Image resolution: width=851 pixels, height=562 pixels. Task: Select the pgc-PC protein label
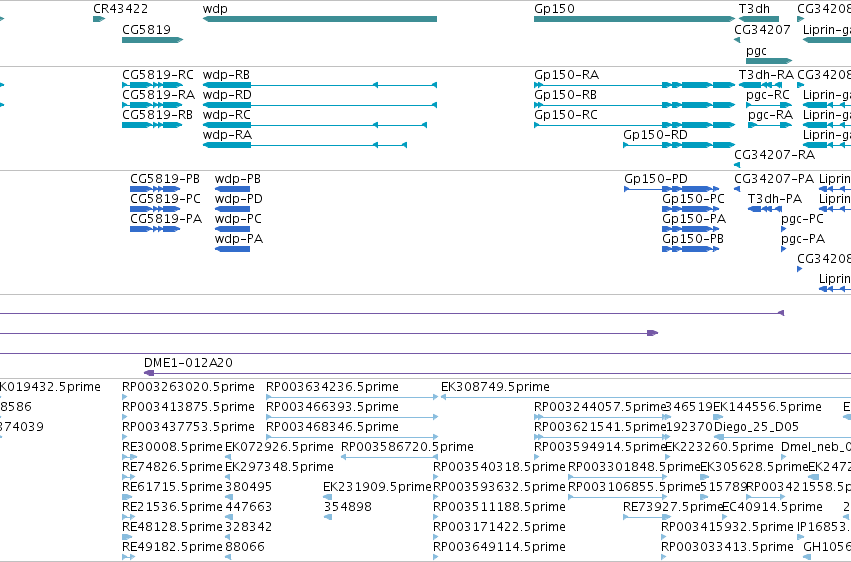point(802,219)
